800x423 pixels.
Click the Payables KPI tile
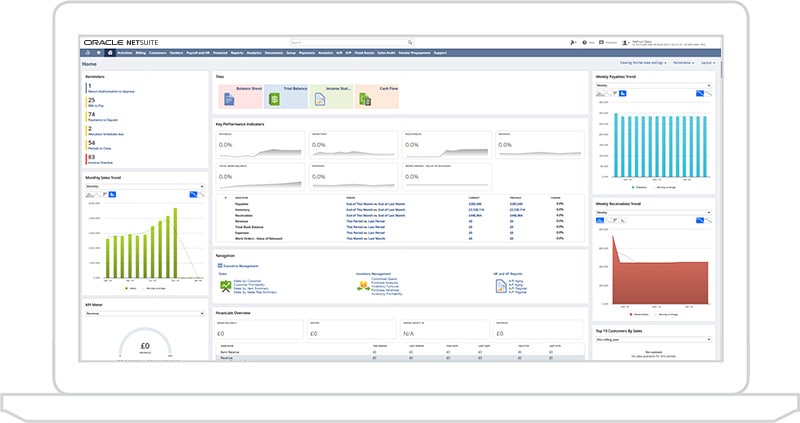[x=260, y=144]
